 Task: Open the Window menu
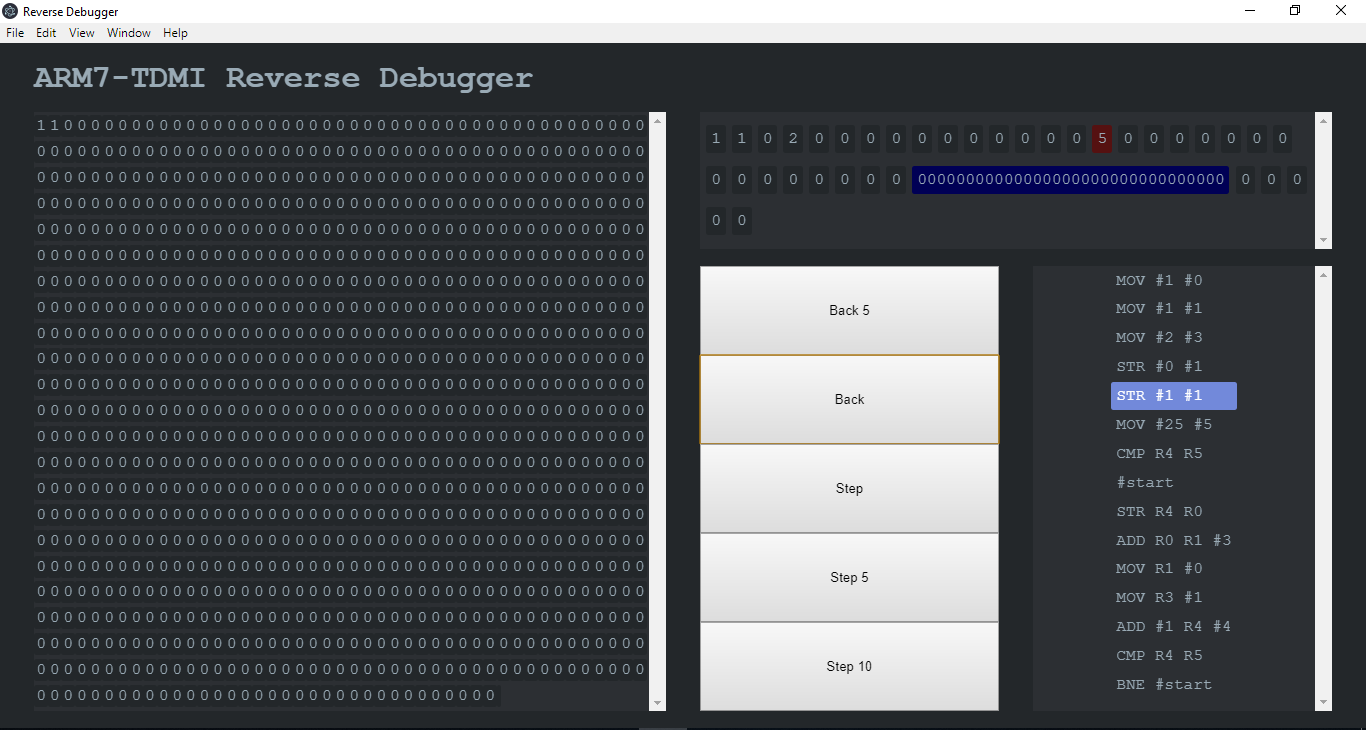tap(129, 33)
